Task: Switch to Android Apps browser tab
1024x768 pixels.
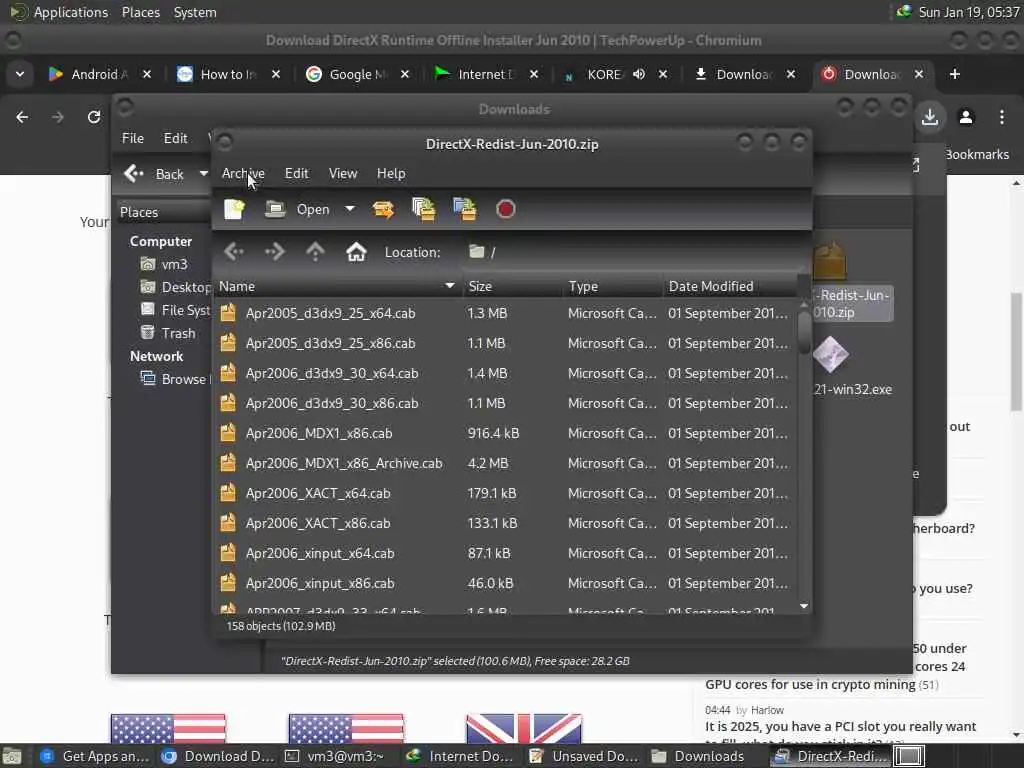Action: (x=98, y=74)
